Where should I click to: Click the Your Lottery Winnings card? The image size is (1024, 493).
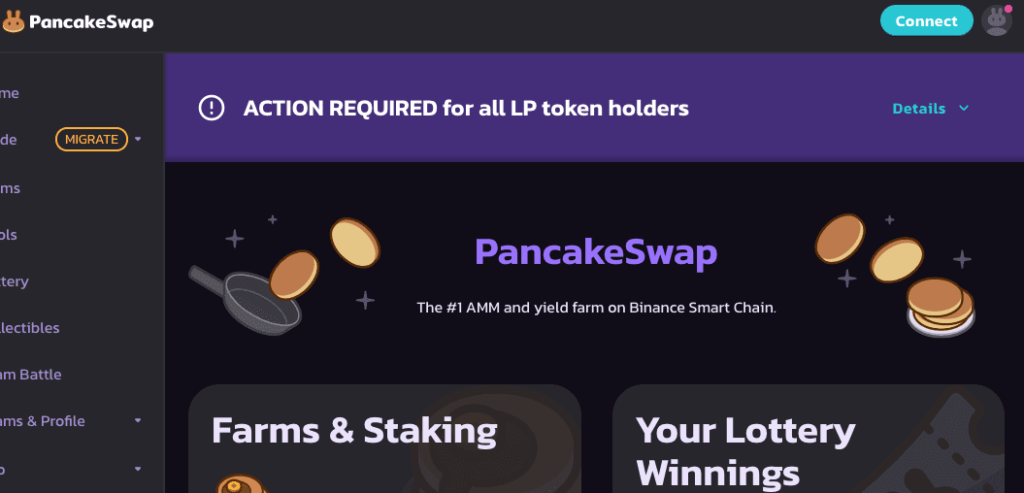pyautogui.click(x=808, y=439)
